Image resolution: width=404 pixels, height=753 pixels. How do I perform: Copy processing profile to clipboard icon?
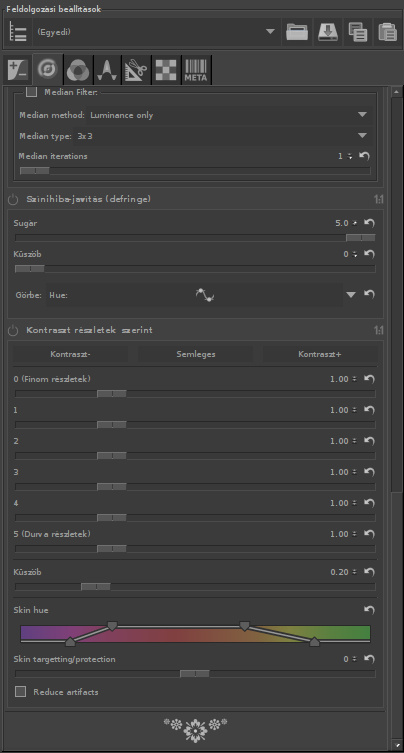click(358, 32)
